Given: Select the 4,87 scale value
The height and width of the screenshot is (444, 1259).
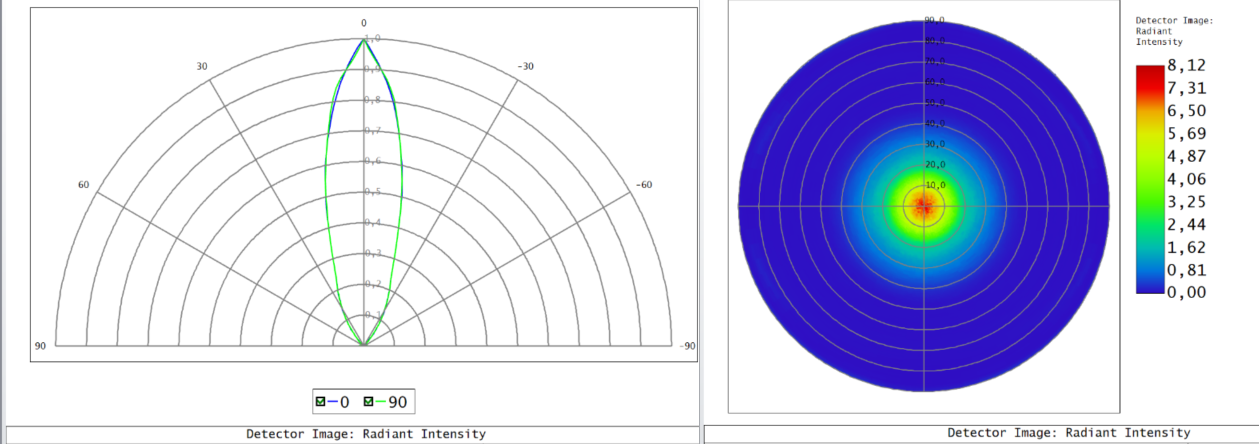Looking at the screenshot, I should click(1188, 156).
